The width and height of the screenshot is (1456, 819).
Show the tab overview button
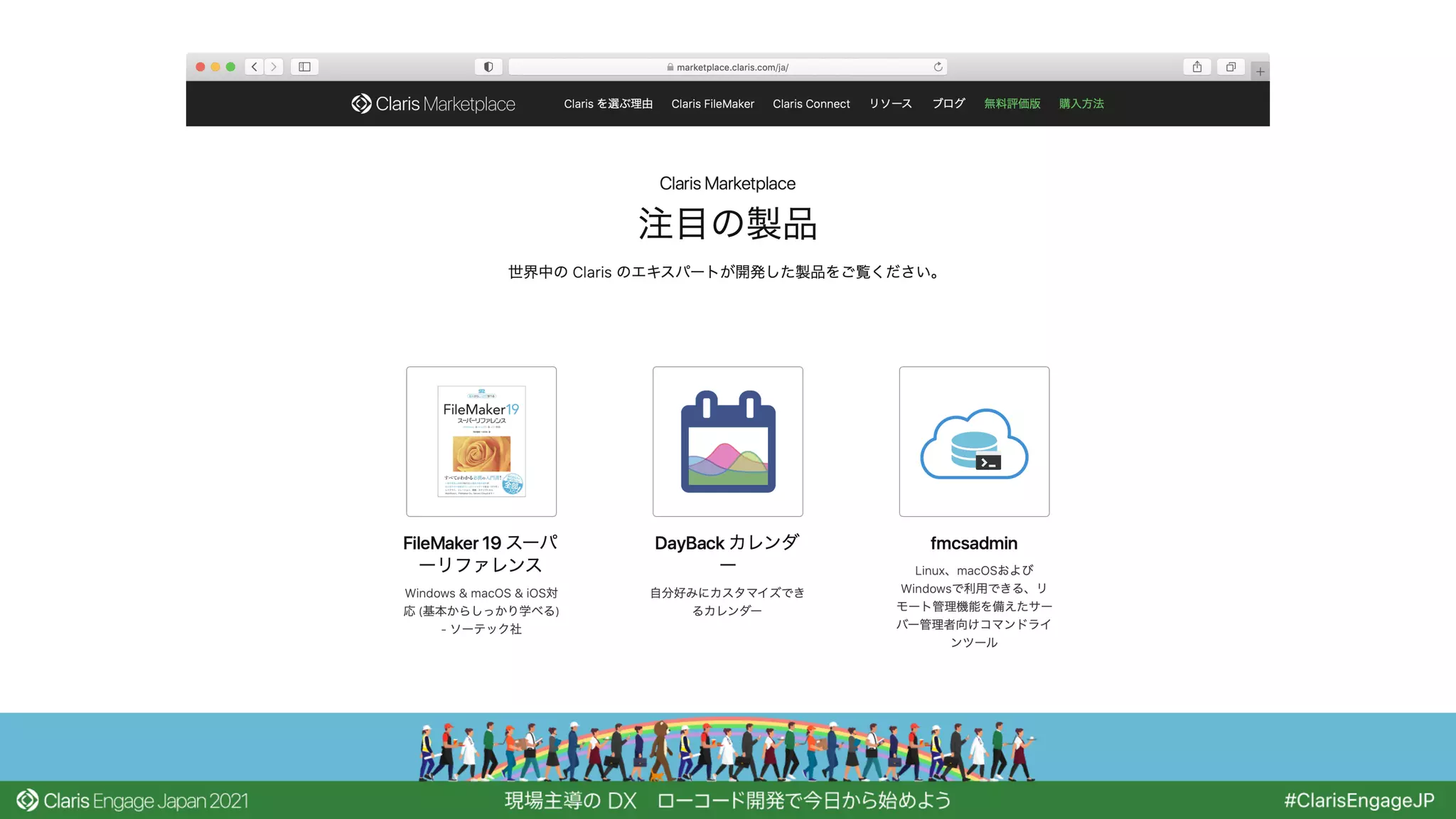1231,67
